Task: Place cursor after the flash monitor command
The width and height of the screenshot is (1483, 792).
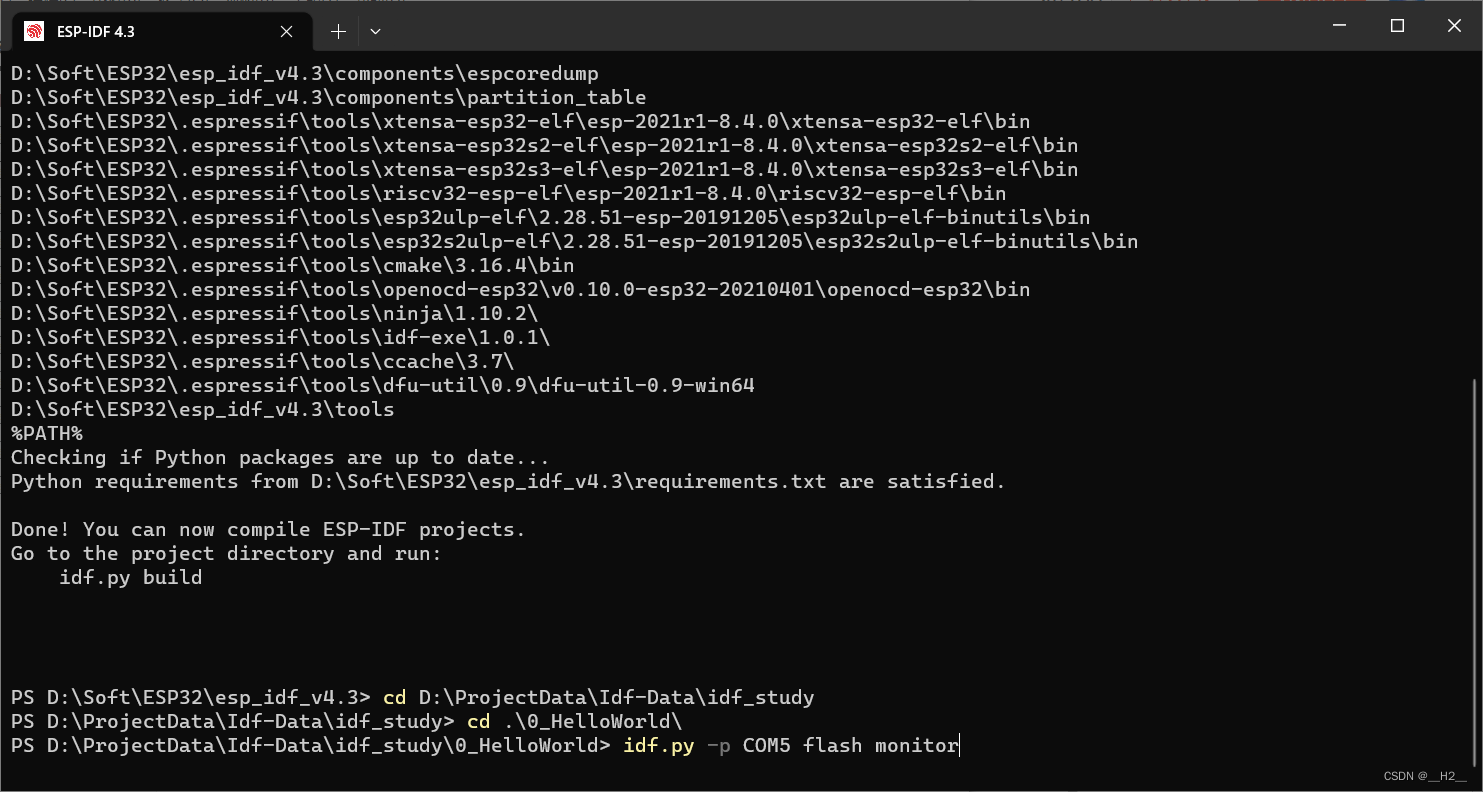Action: 958,745
